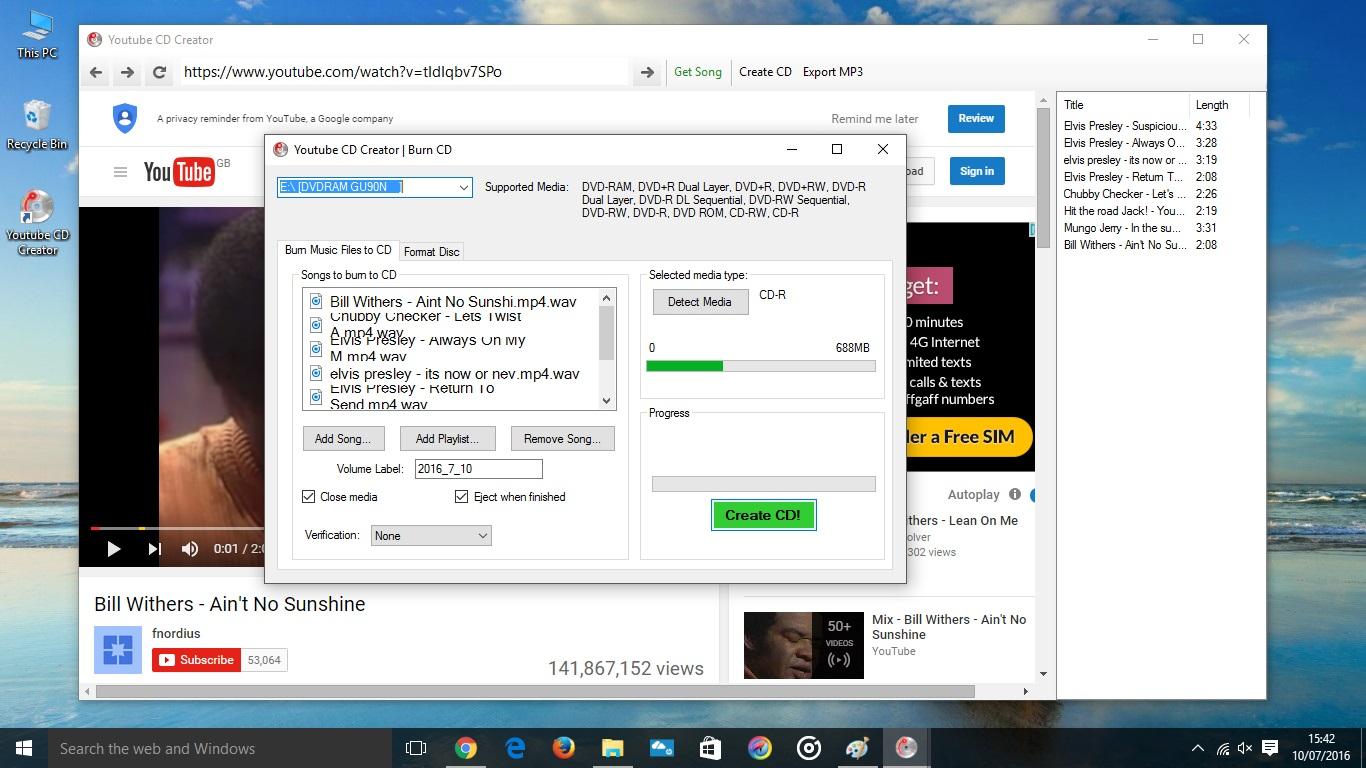Click the fnordius channel avatar
Viewport: 1366px width, 768px height.
point(118,649)
